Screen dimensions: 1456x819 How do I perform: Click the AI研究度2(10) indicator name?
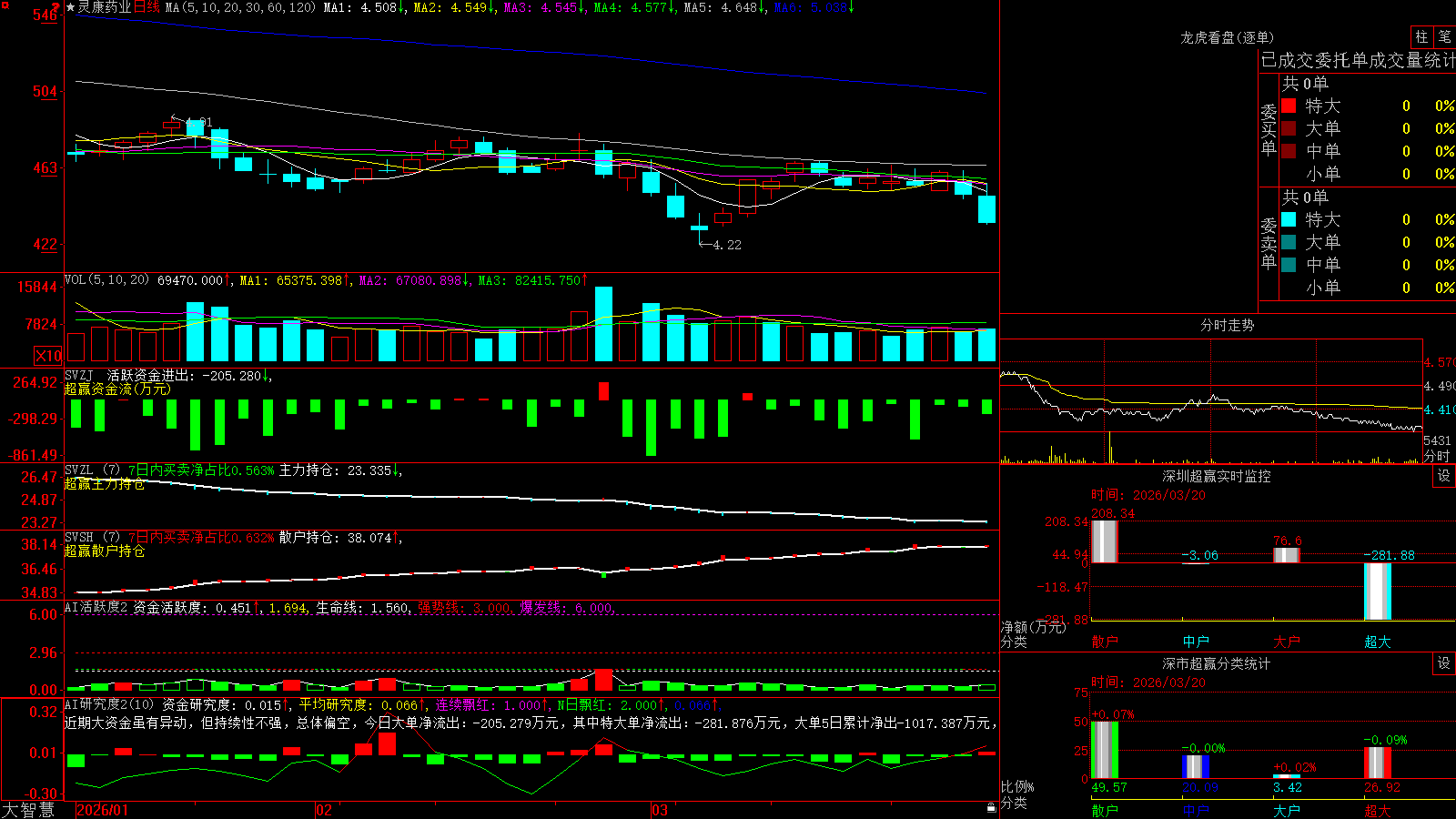point(109,705)
